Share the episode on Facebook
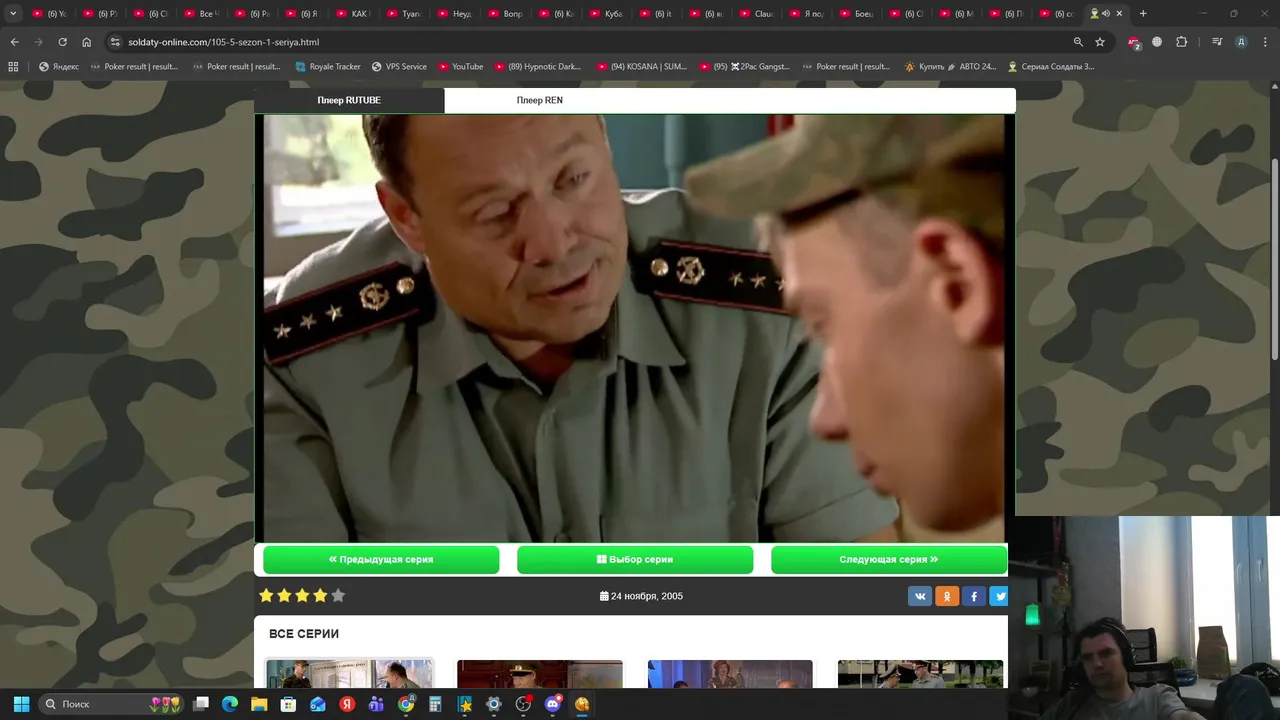Screen dimensions: 1280x720 point(974,596)
